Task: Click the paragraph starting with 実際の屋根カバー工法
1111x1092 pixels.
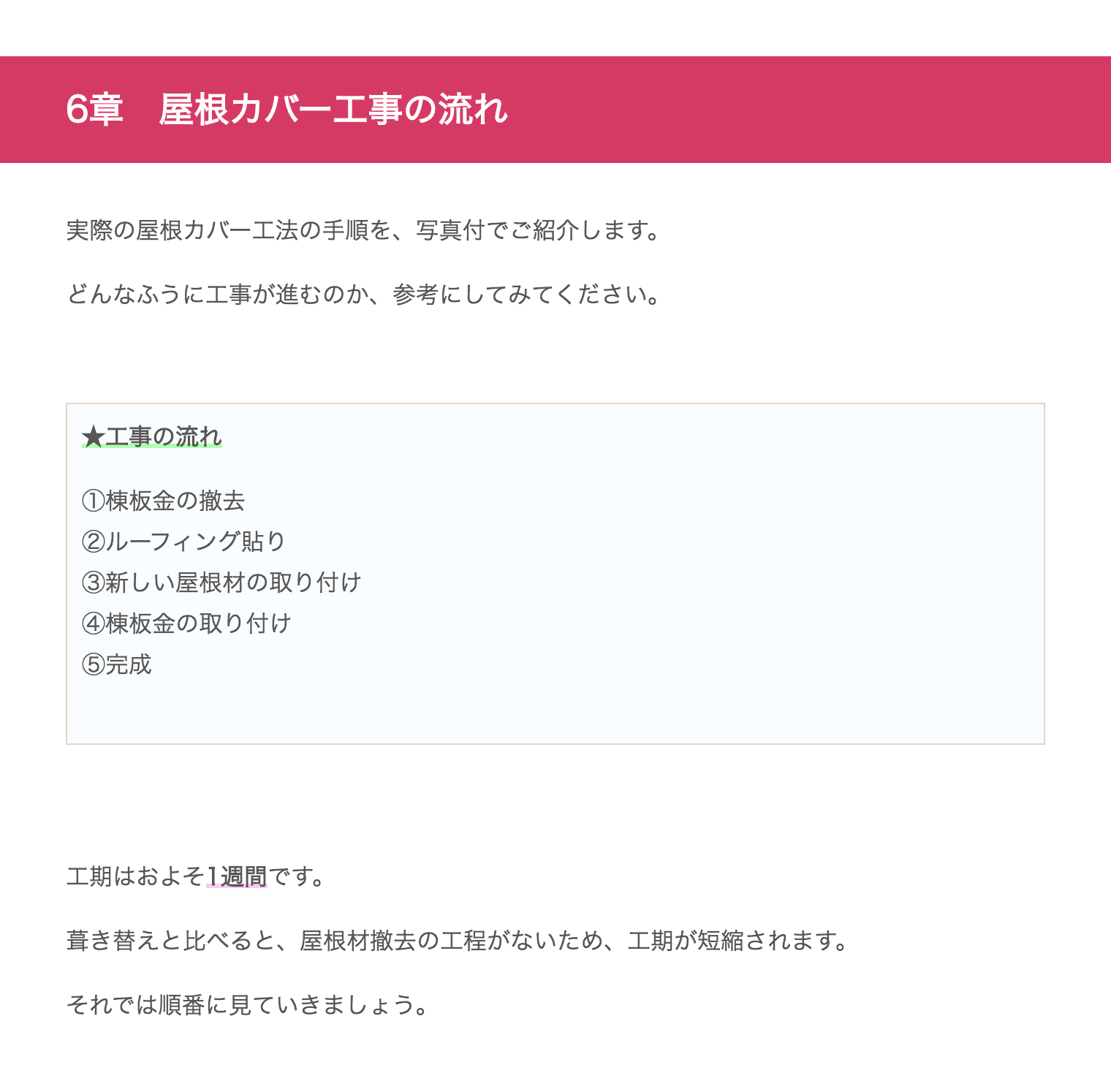Action: [364, 230]
